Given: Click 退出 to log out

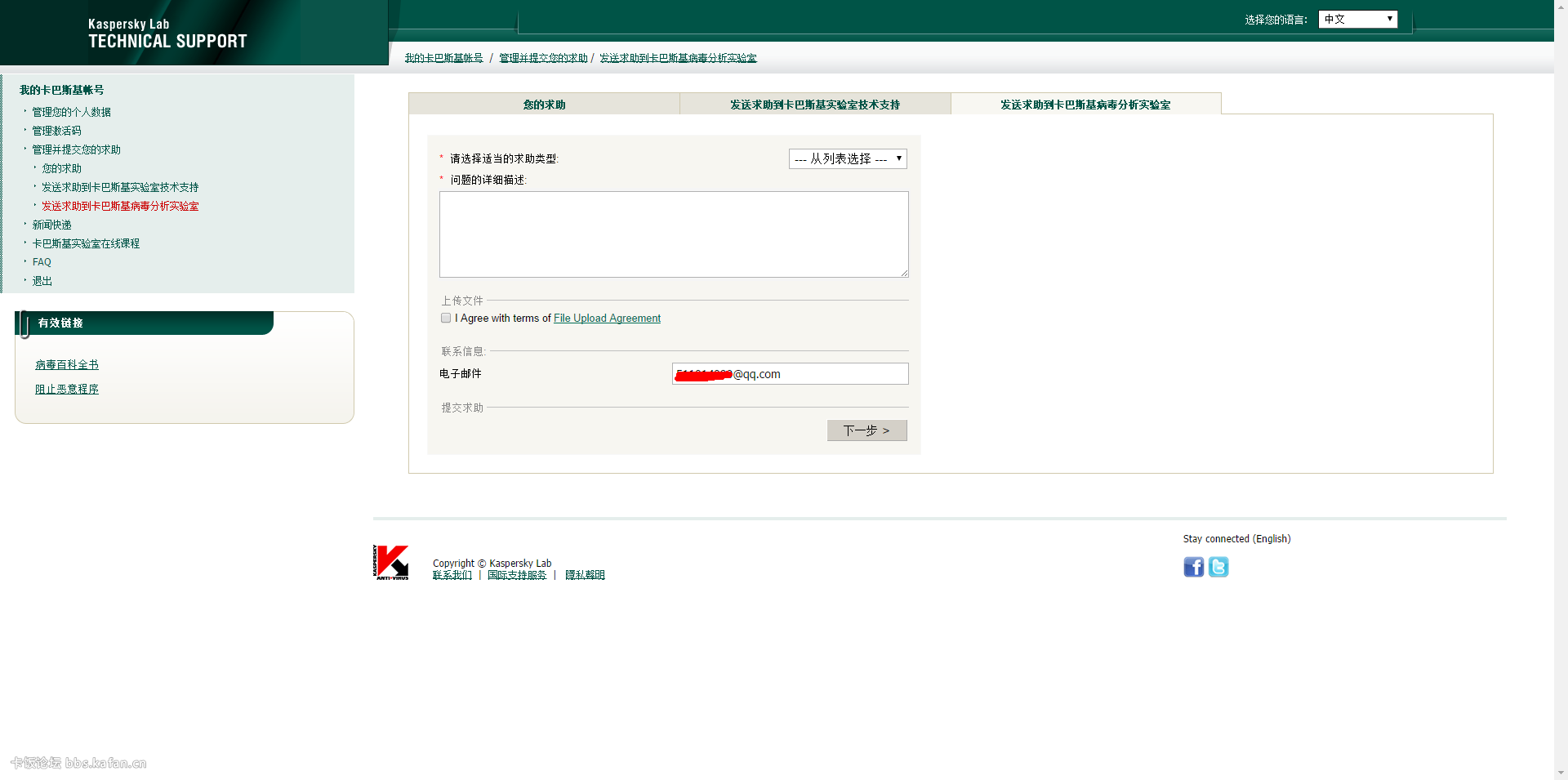Looking at the screenshot, I should (42, 281).
